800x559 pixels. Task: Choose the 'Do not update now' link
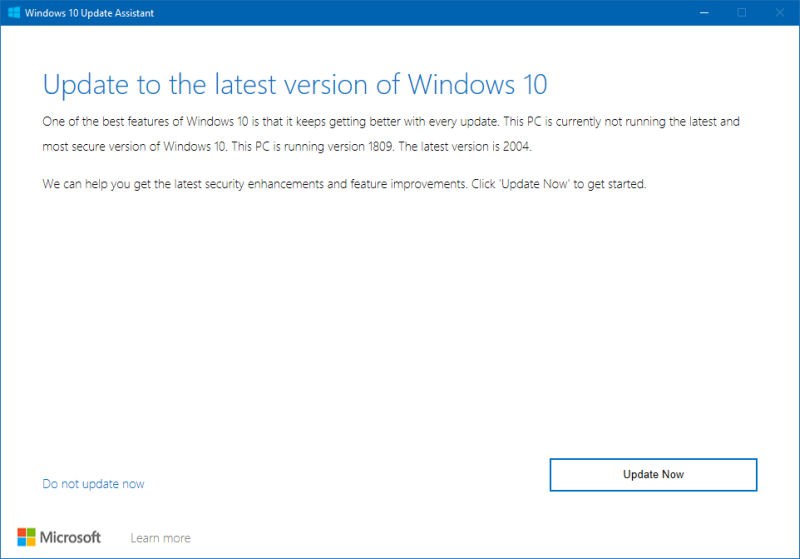pos(93,484)
